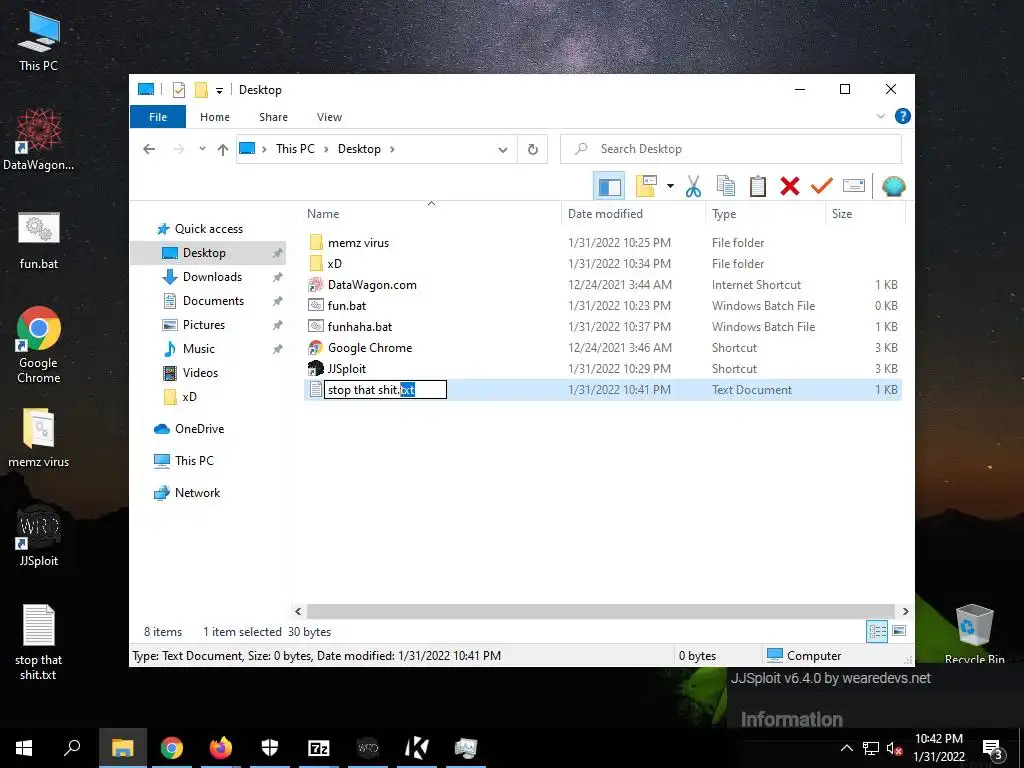
Task: Switch to Details view layout button
Action: [877, 631]
